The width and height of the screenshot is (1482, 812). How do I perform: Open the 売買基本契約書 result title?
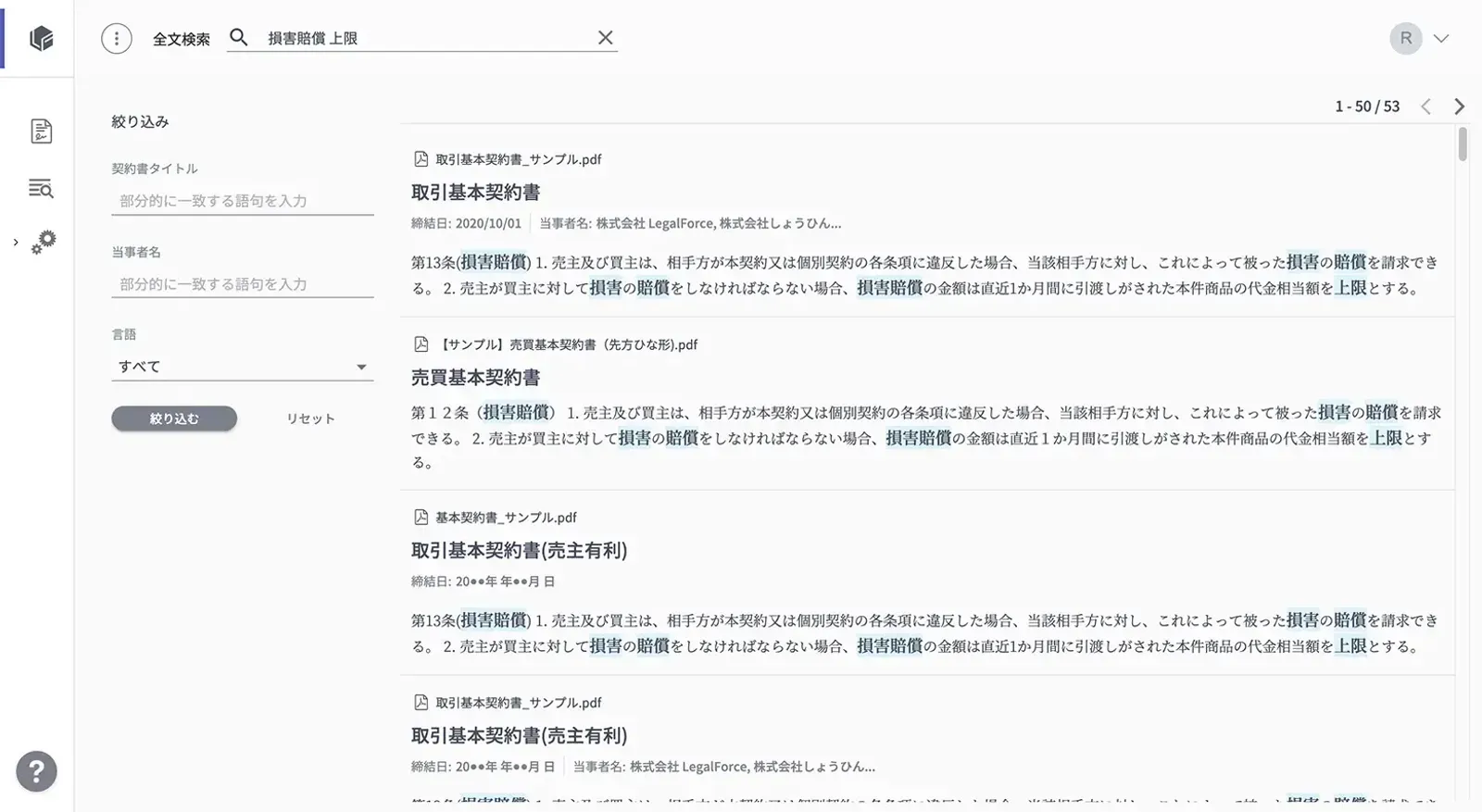click(x=476, y=378)
